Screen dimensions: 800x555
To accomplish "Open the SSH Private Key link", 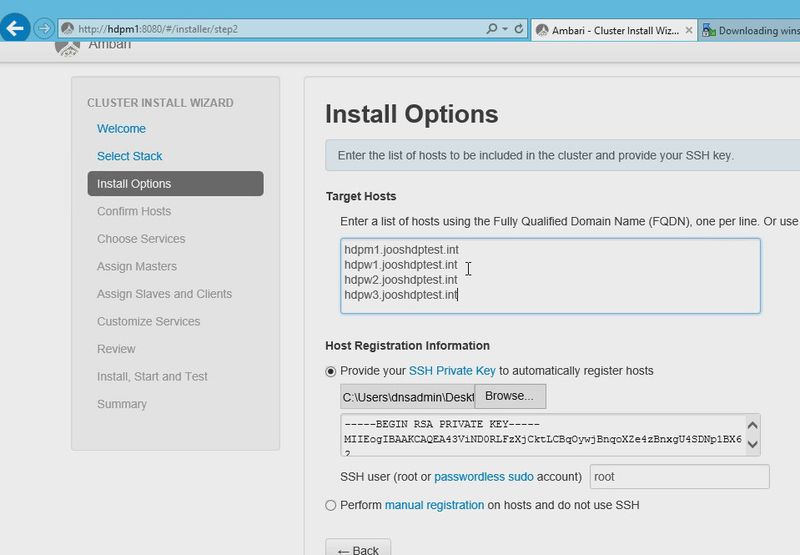I will 452,371.
